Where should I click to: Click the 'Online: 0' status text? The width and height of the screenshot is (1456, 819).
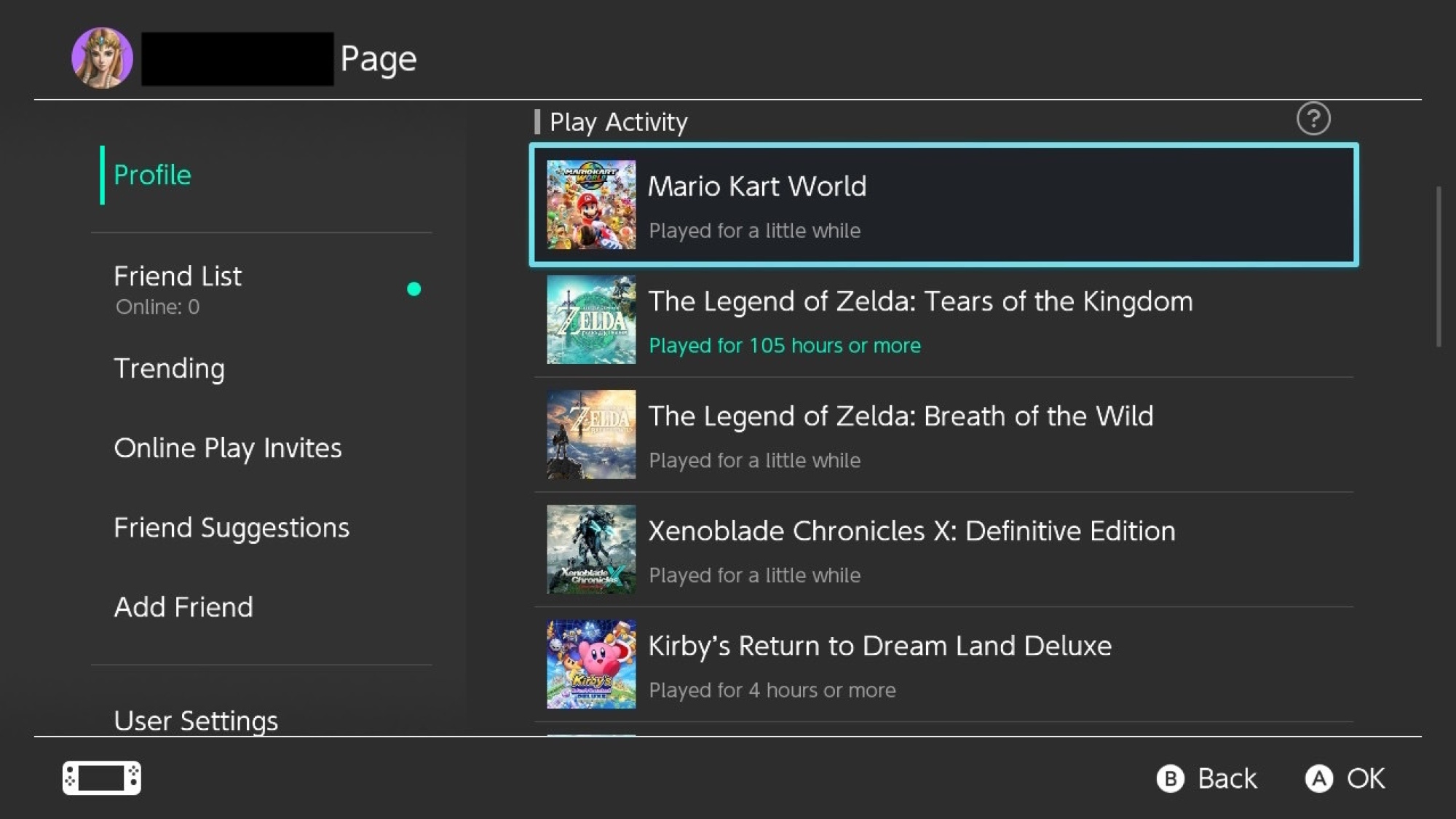(x=157, y=306)
